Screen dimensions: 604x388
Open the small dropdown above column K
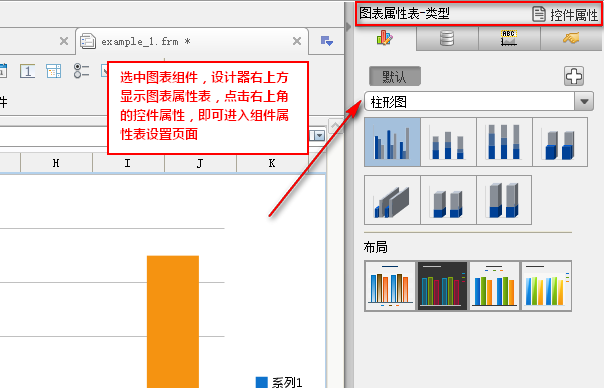point(320,136)
